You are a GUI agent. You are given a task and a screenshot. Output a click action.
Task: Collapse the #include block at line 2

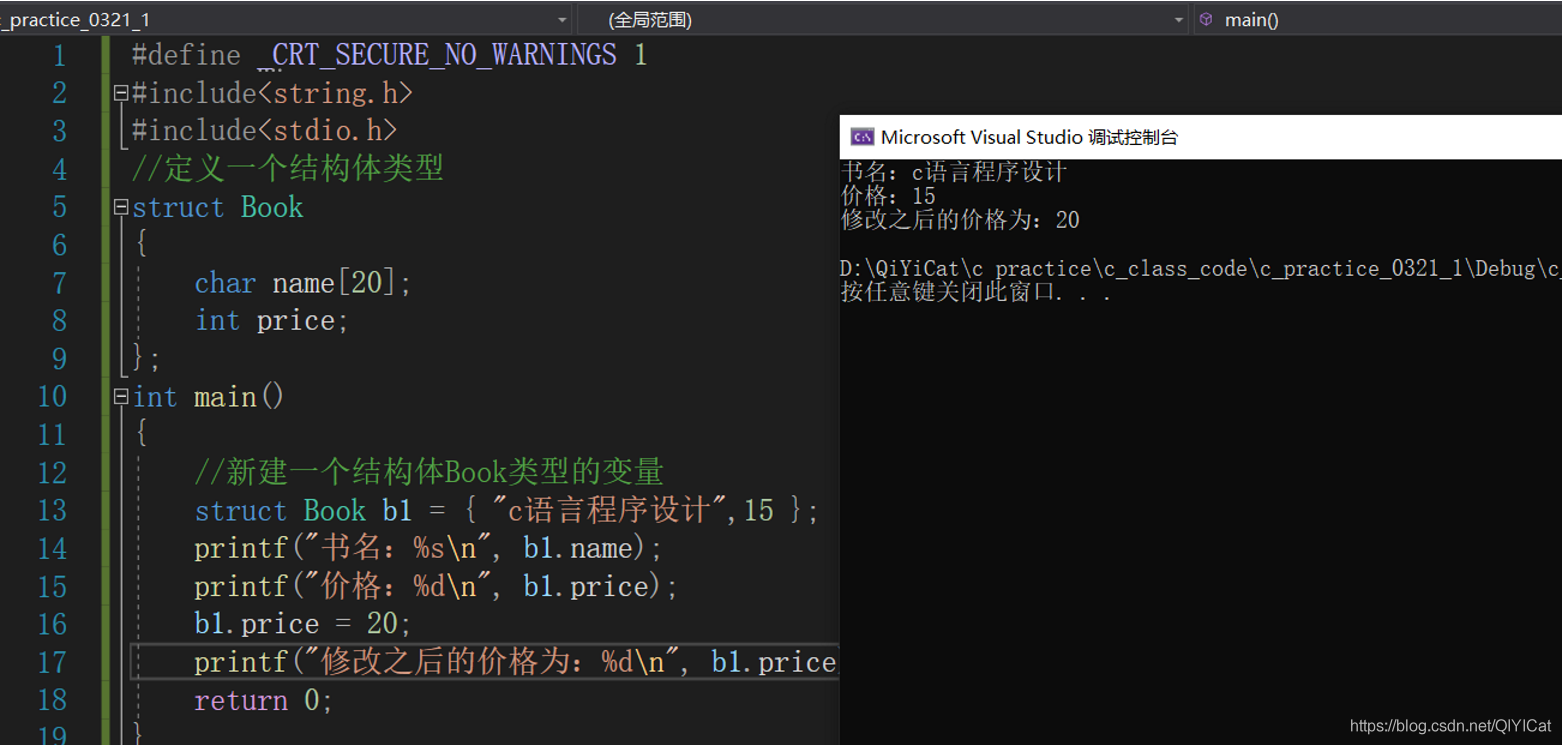click(x=121, y=93)
